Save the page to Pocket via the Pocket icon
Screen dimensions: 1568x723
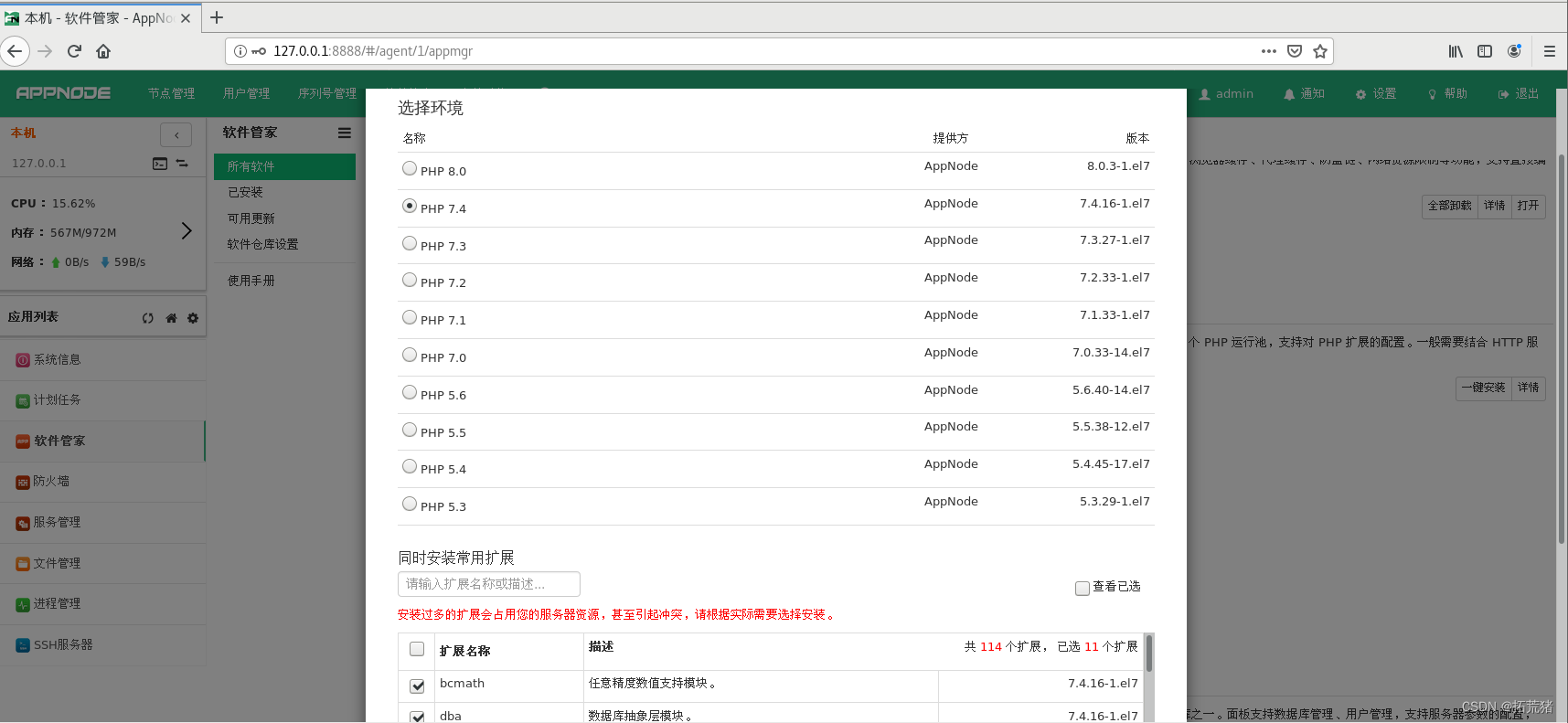[1294, 51]
